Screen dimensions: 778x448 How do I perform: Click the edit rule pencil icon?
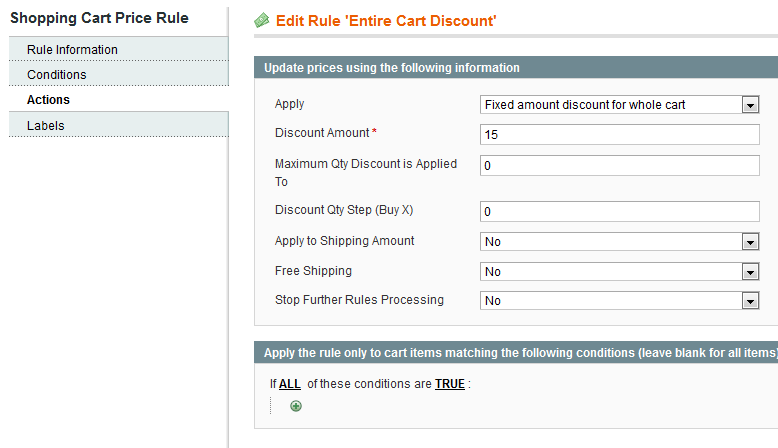pos(262,20)
